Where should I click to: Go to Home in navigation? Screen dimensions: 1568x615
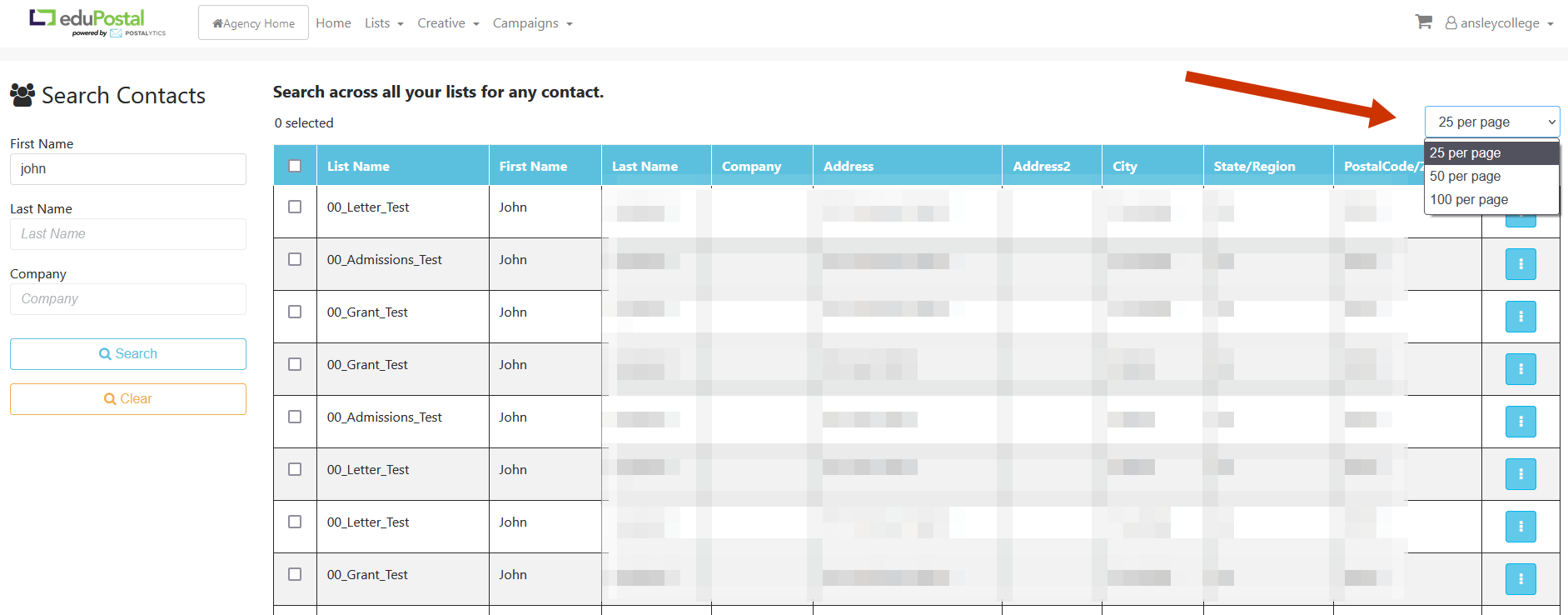click(333, 23)
